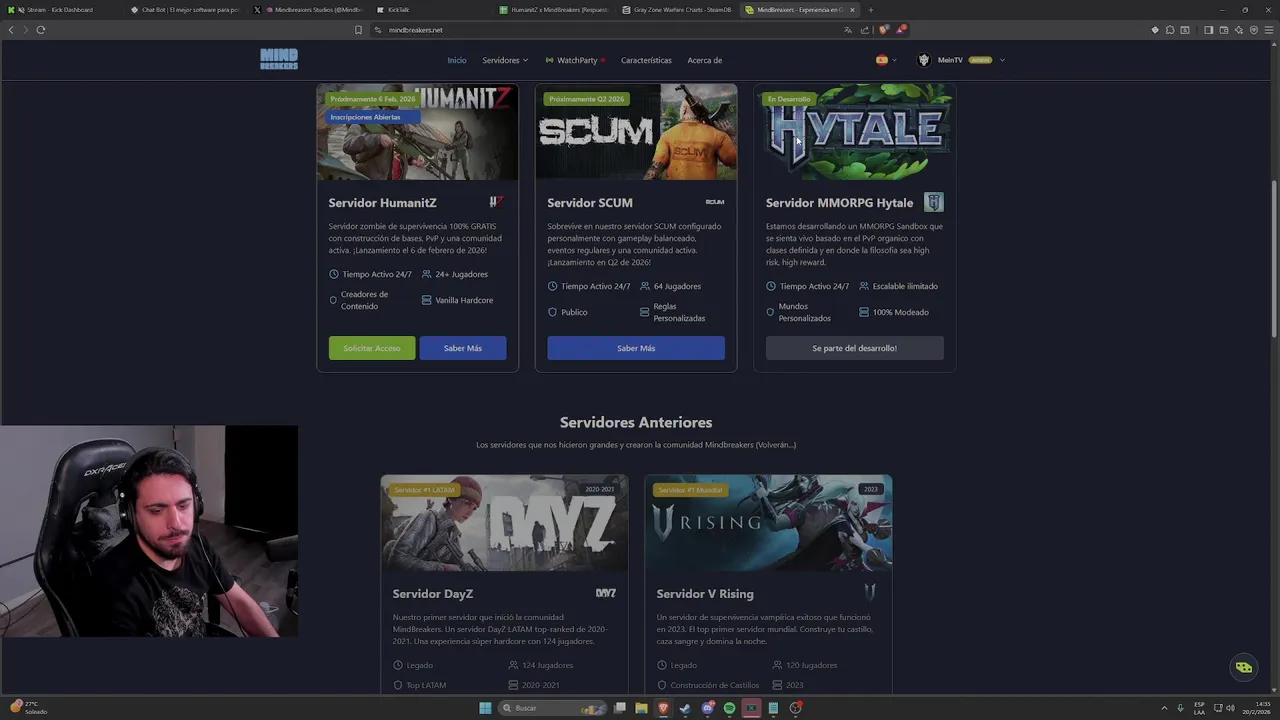
Task: Click the HumanitZ logo icon beside server title
Action: point(496,202)
